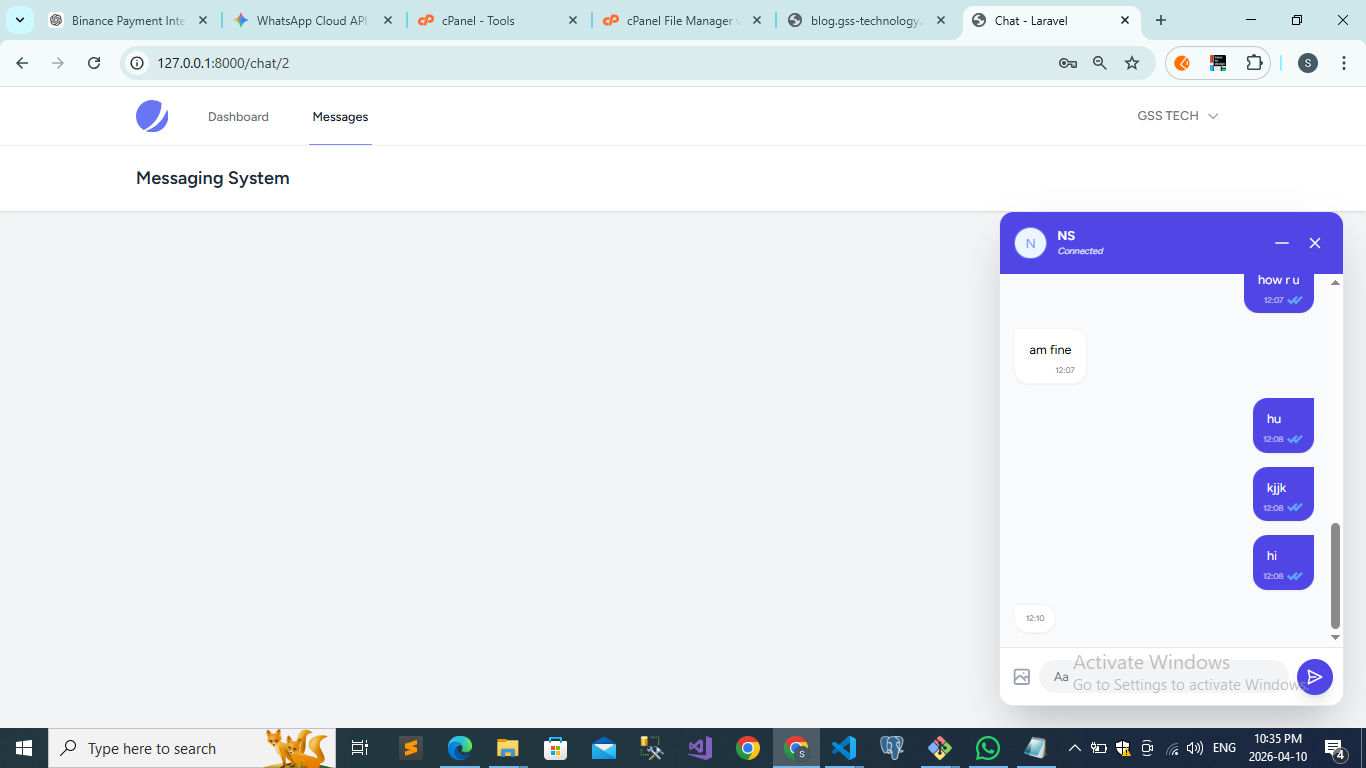Show hidden system tray icons
The width and height of the screenshot is (1366, 768).
coord(1074,748)
